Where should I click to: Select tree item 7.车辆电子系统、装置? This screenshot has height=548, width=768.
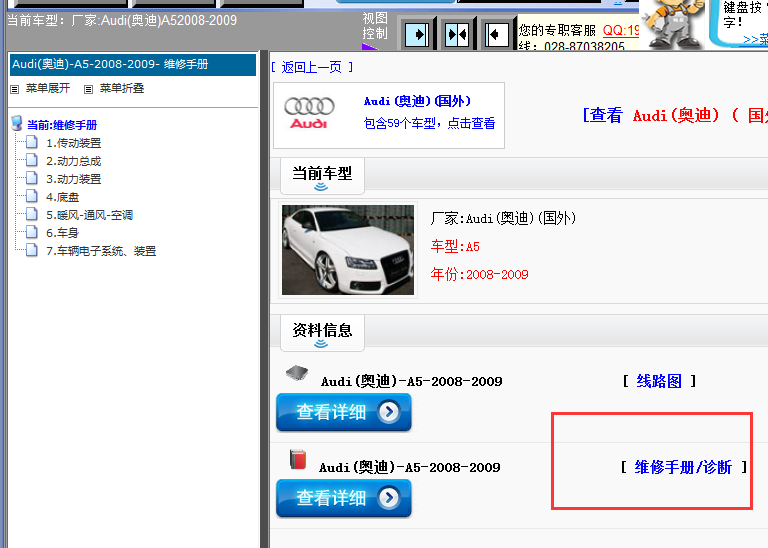point(101,251)
